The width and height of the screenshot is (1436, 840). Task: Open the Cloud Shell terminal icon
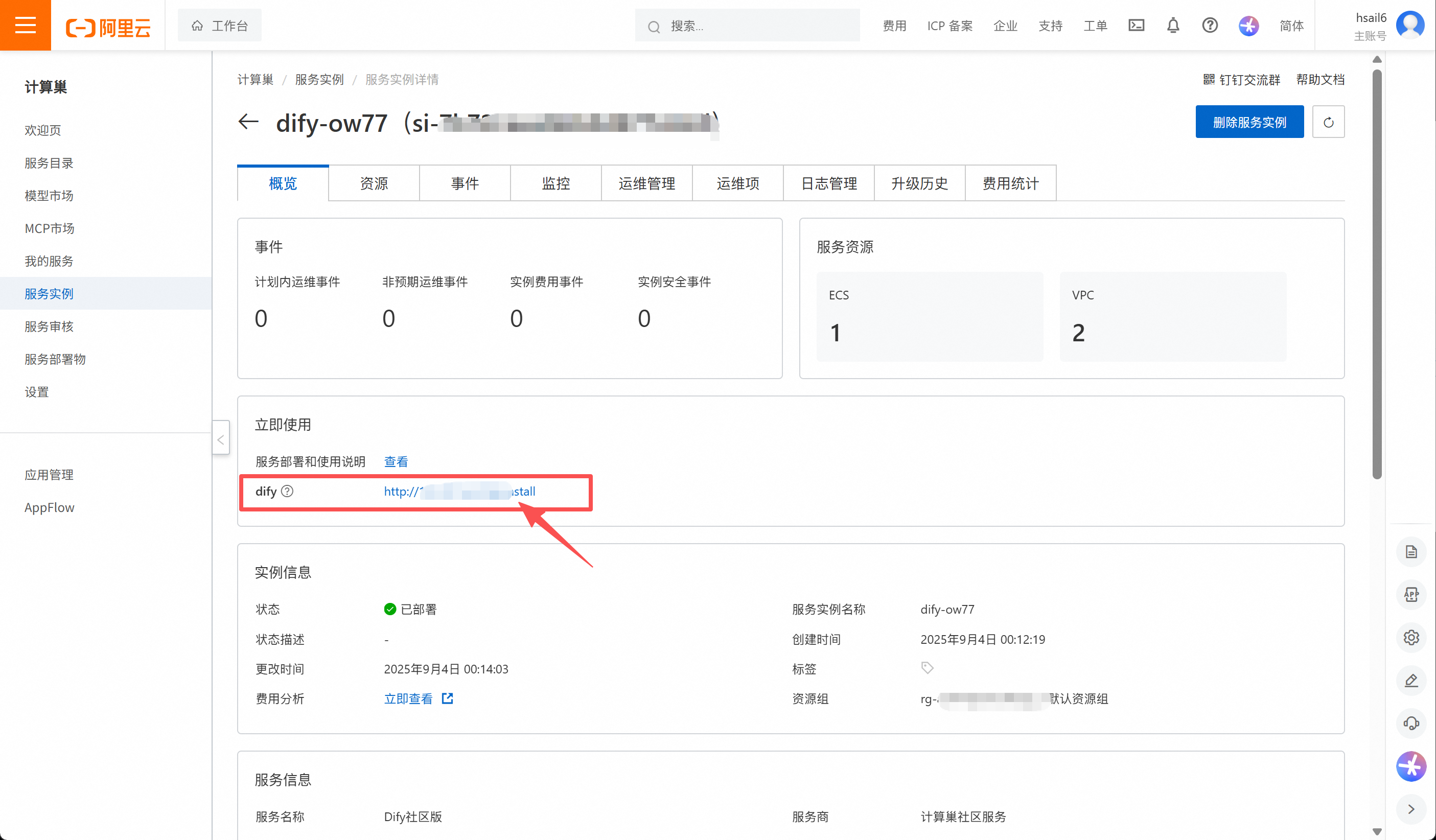click(x=1136, y=26)
